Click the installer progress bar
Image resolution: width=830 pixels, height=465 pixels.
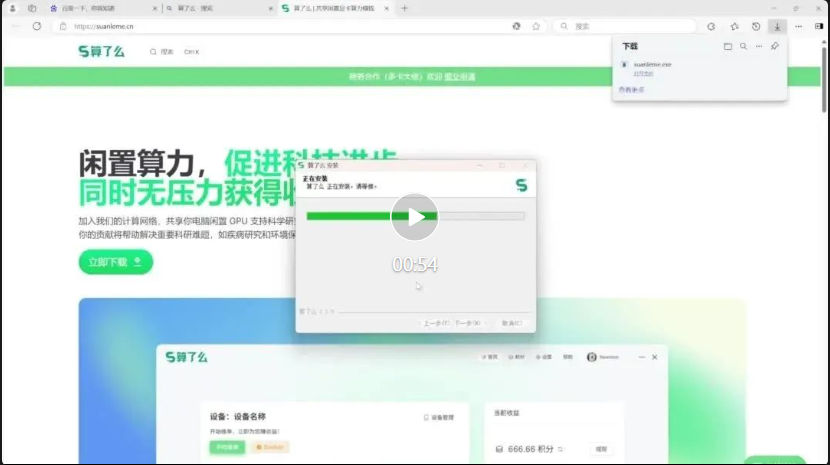pos(415,215)
